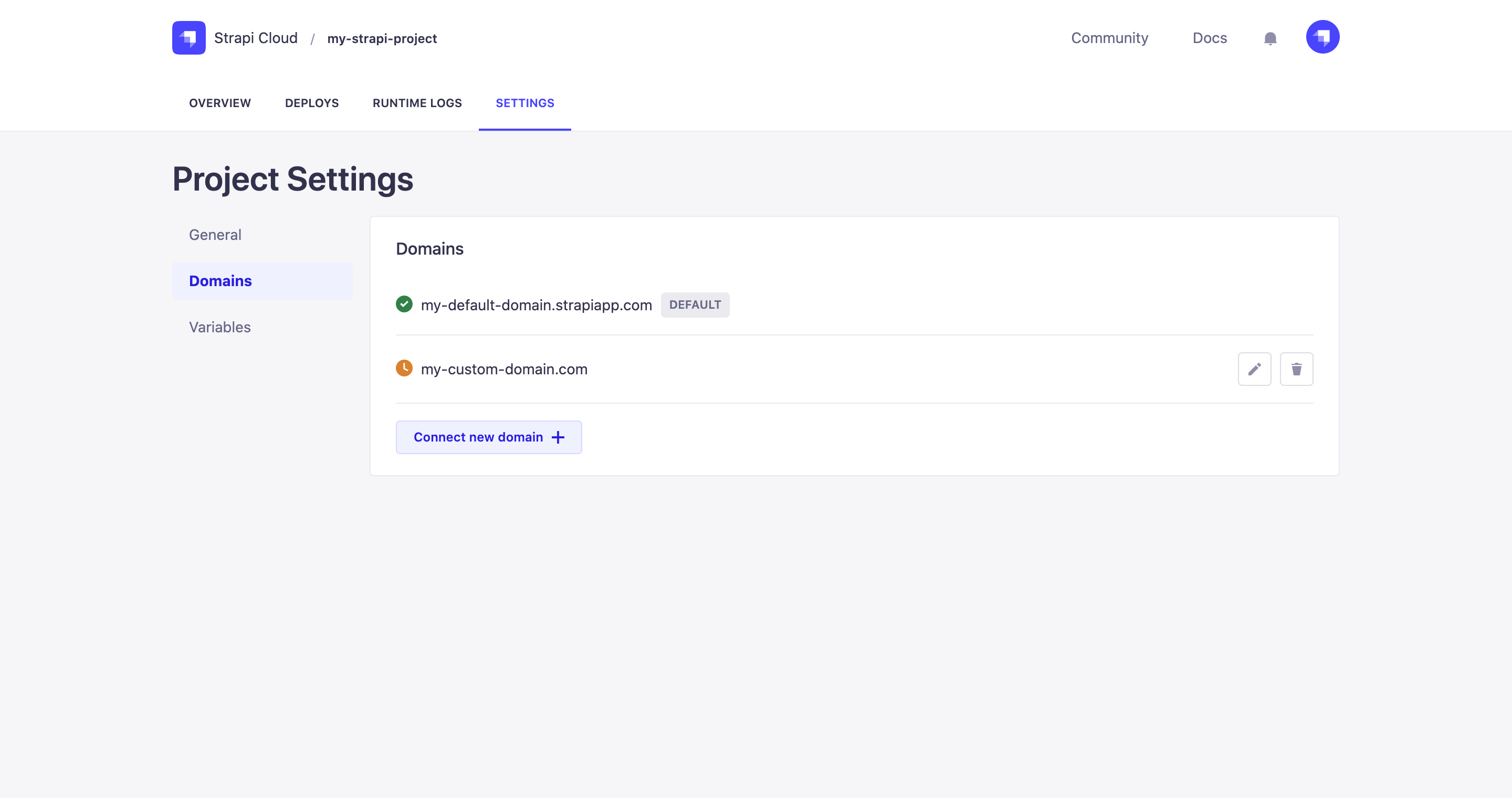Click the Domains sidebar item

(220, 281)
